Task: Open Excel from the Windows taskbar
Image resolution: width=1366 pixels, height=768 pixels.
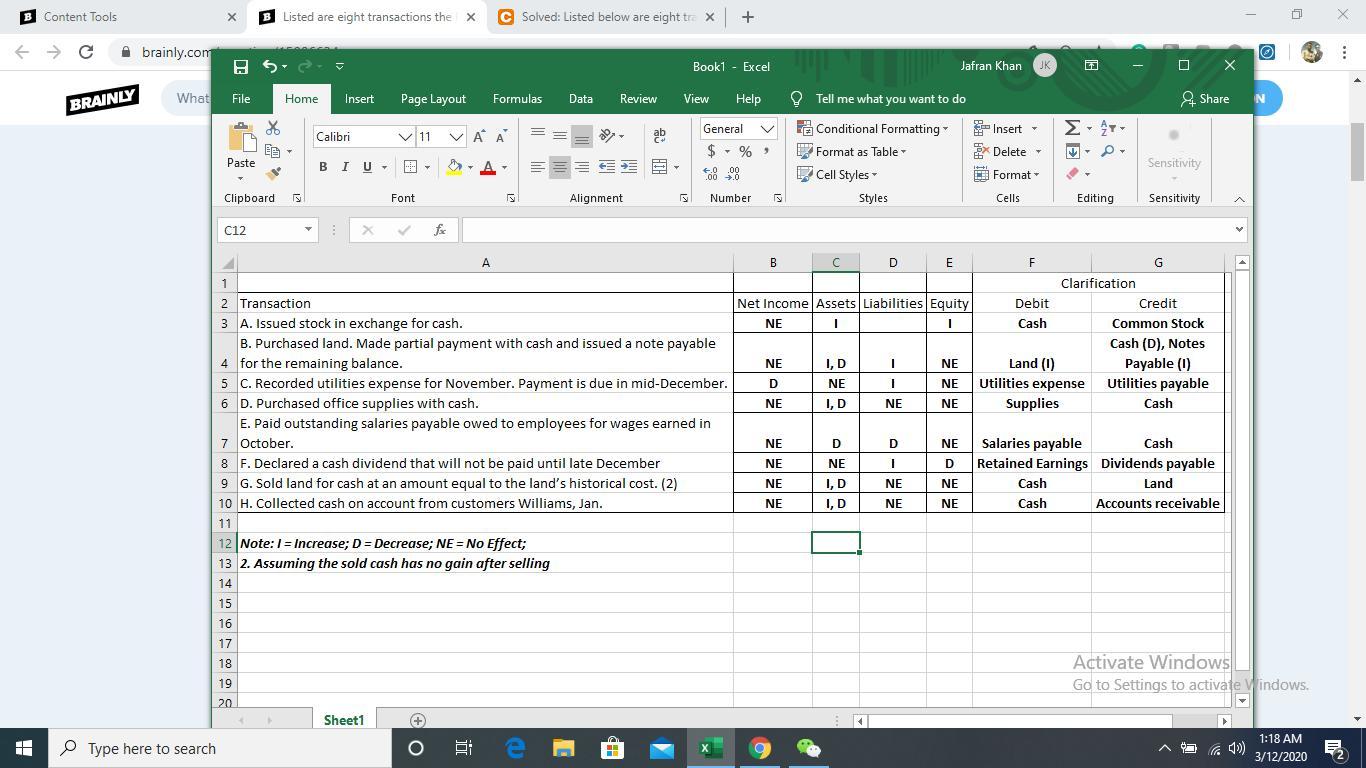Action: click(x=710, y=748)
